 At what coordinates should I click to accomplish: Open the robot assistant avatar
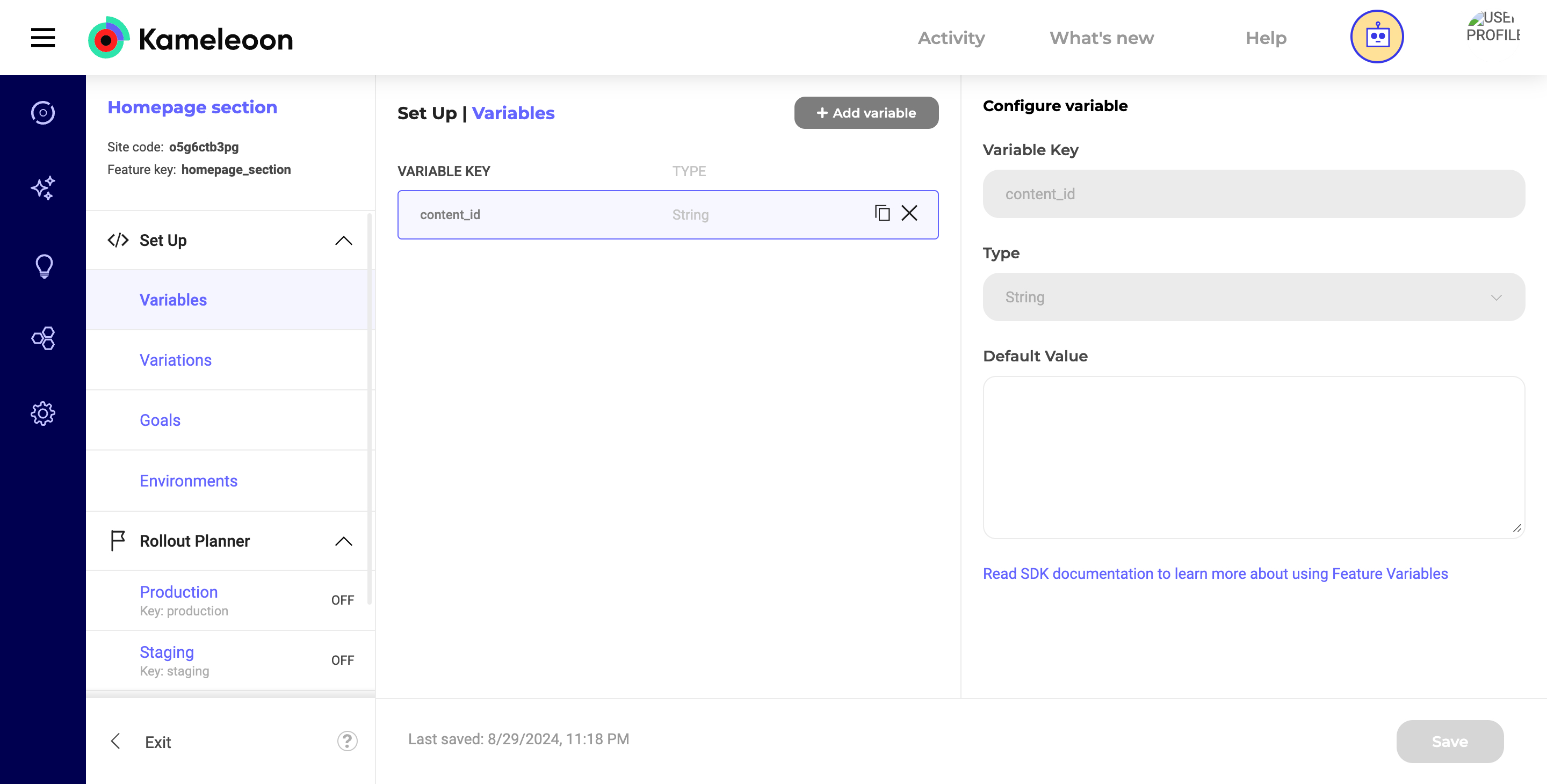1376,37
